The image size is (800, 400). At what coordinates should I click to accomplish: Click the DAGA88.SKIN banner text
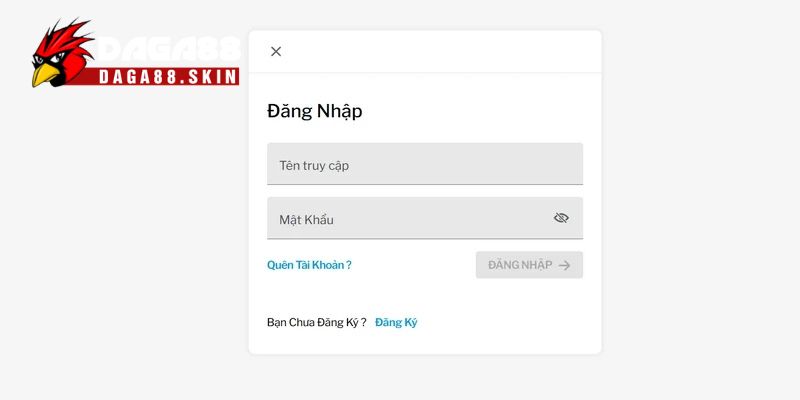pyautogui.click(x=168, y=77)
